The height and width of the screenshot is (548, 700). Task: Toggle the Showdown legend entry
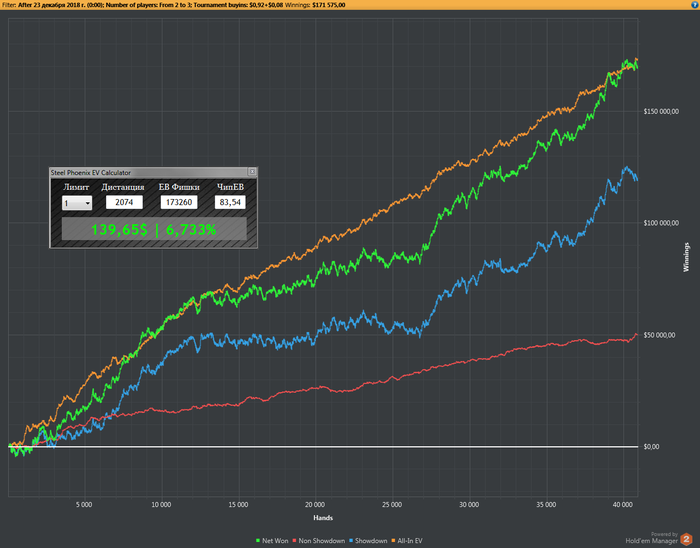click(368, 540)
